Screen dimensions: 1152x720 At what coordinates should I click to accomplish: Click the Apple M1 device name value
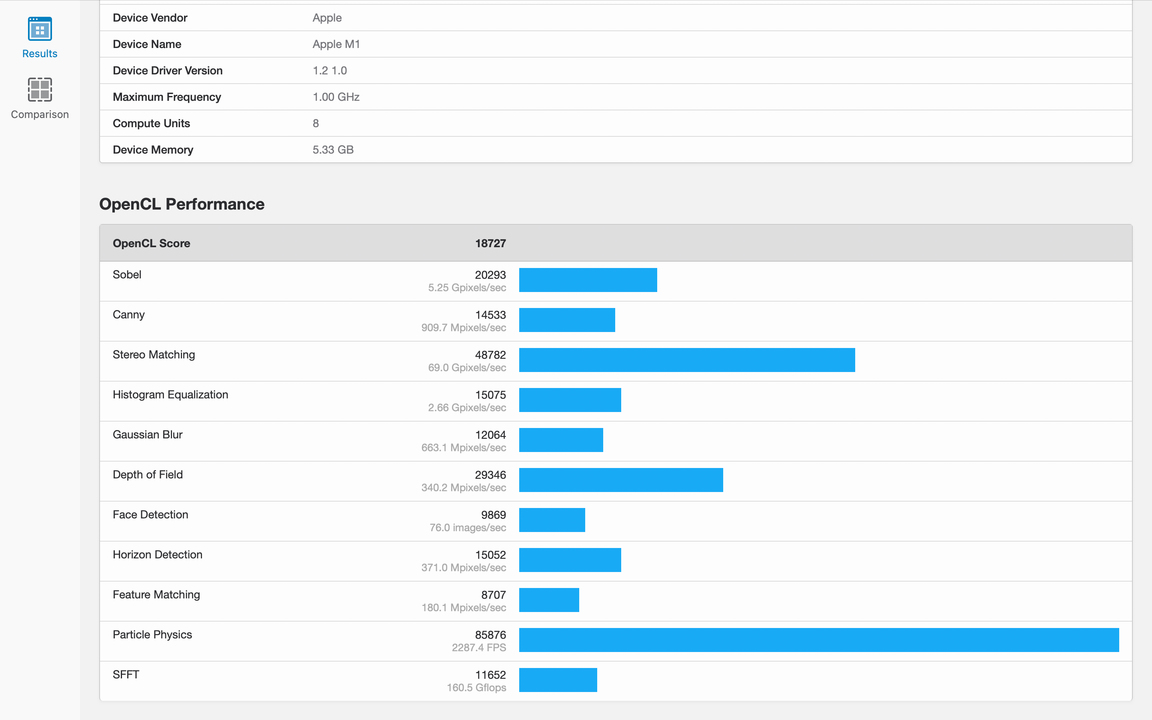click(x=336, y=44)
